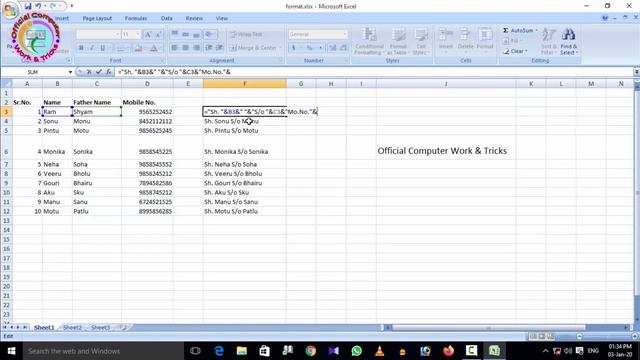
Task: Undo the last action
Action: (38, 6)
